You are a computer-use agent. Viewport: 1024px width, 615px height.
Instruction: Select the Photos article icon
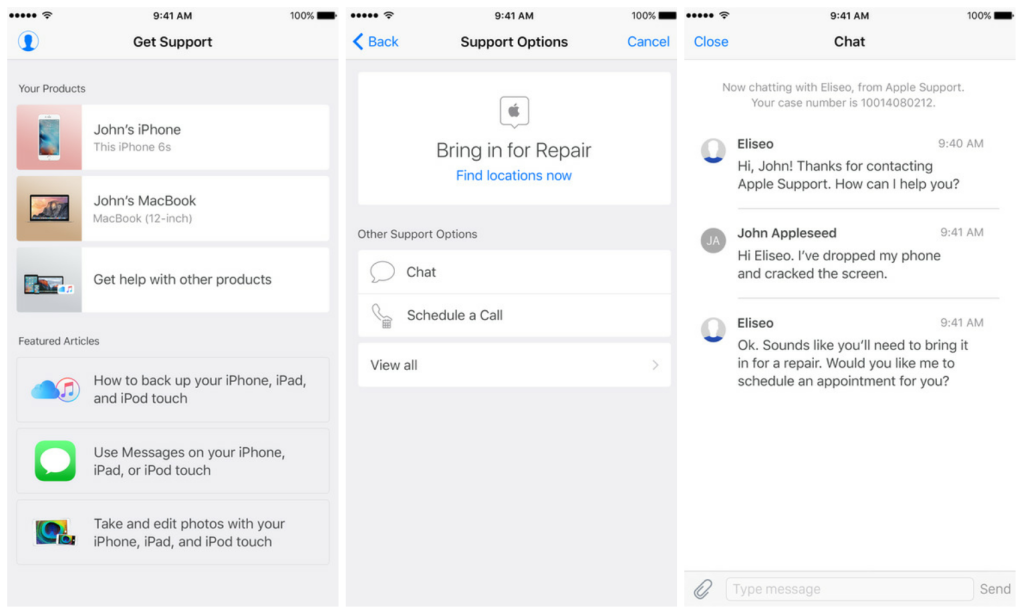pyautogui.click(x=54, y=531)
